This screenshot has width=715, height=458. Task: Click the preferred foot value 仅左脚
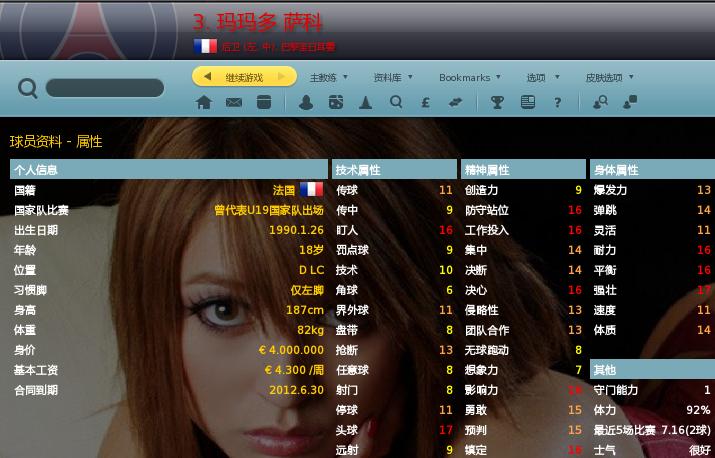[x=307, y=290]
